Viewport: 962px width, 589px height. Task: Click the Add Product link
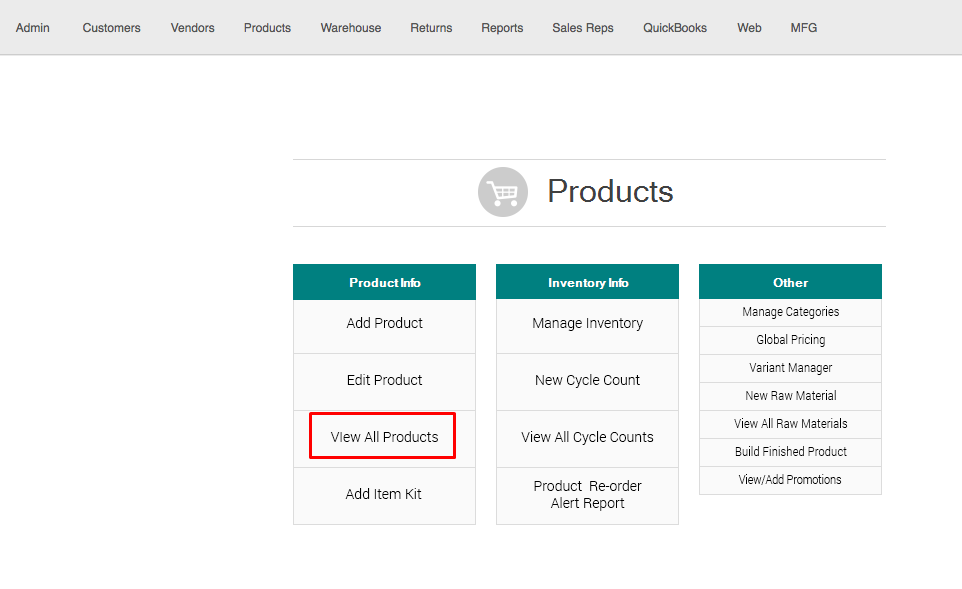[384, 323]
